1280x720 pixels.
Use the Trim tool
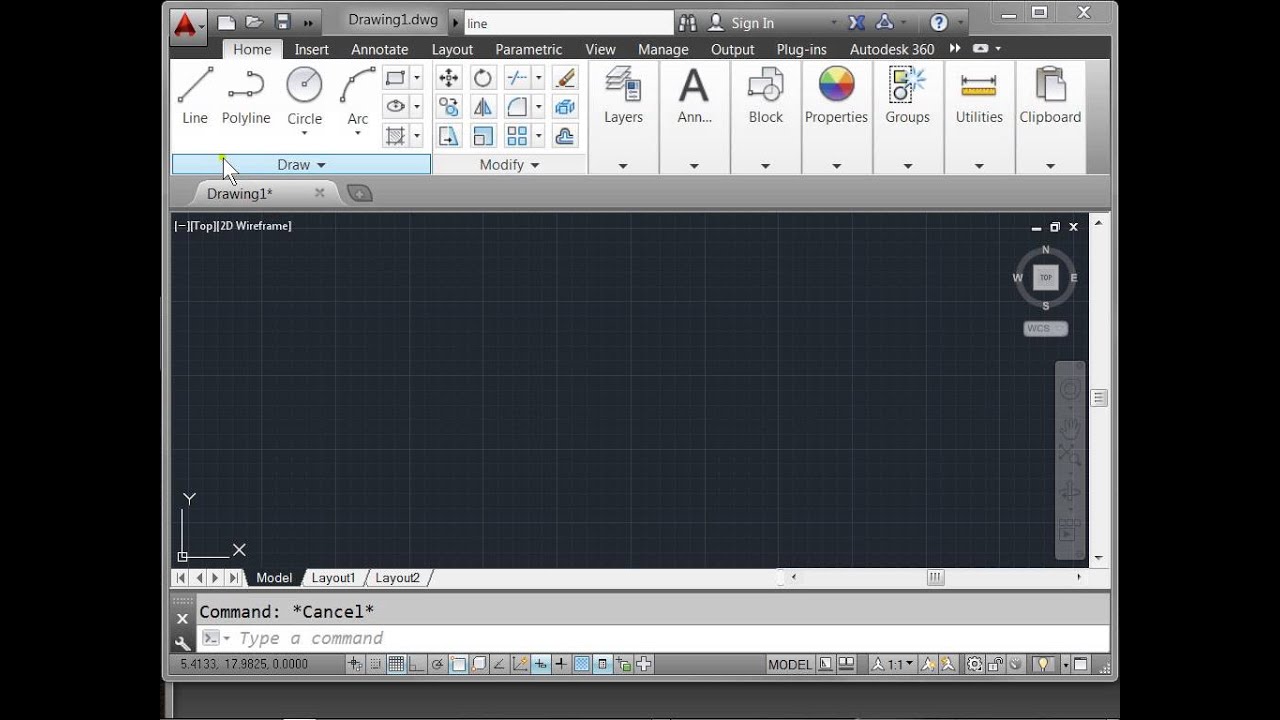[517, 78]
